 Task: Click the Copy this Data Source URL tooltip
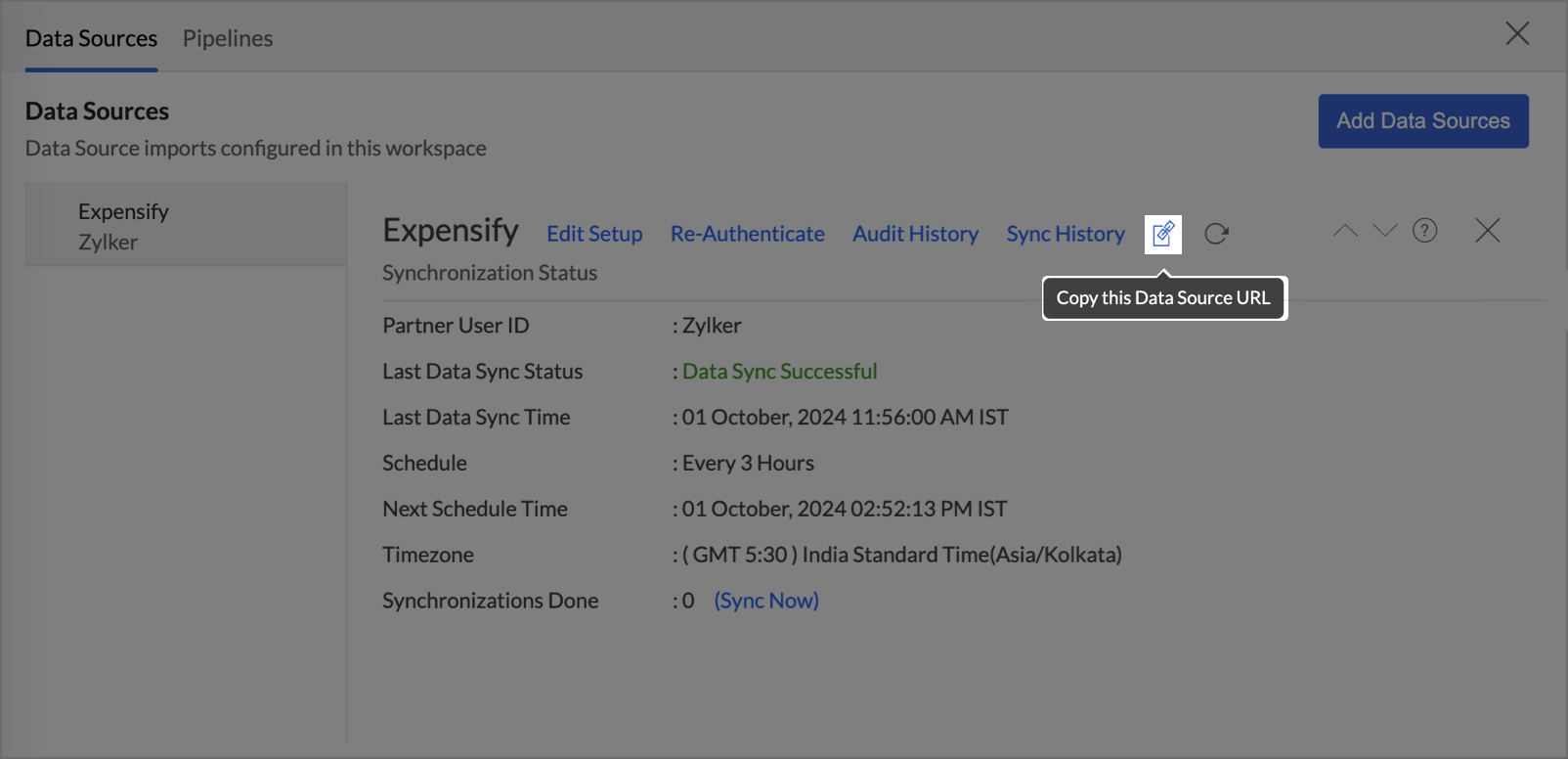click(1163, 298)
